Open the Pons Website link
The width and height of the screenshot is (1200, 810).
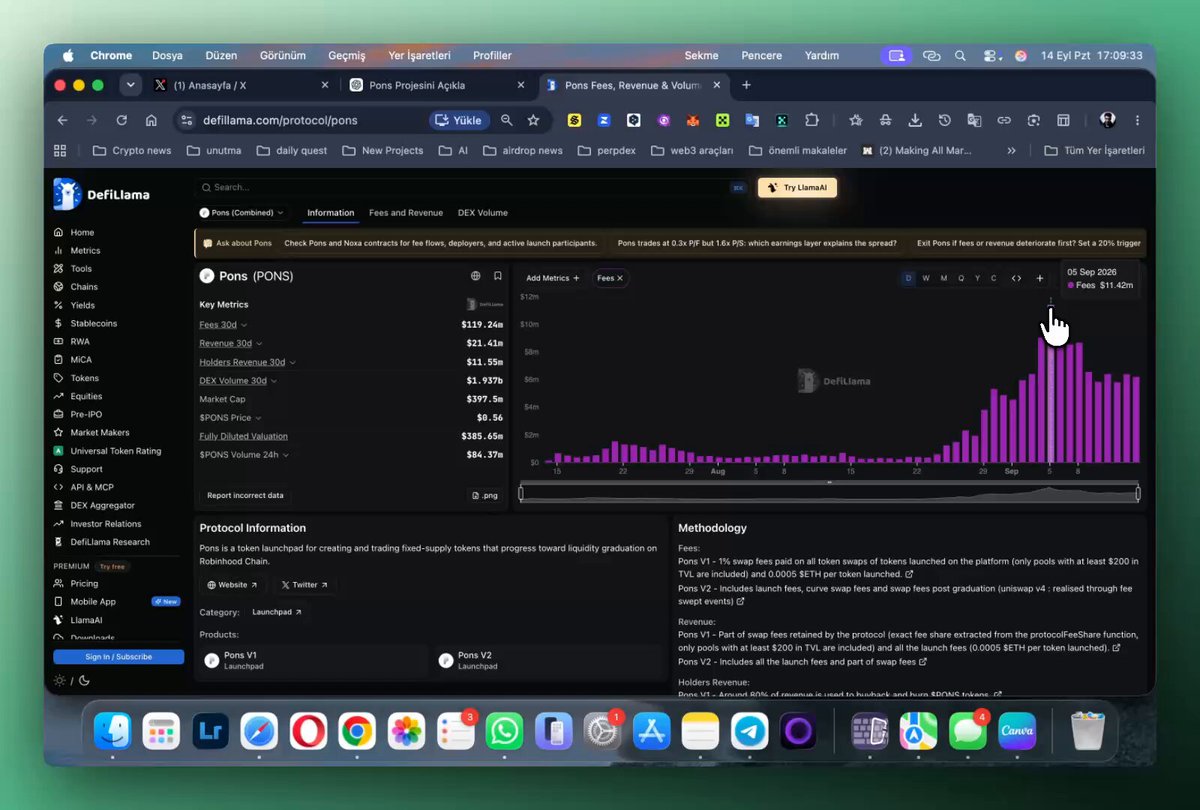[232, 585]
